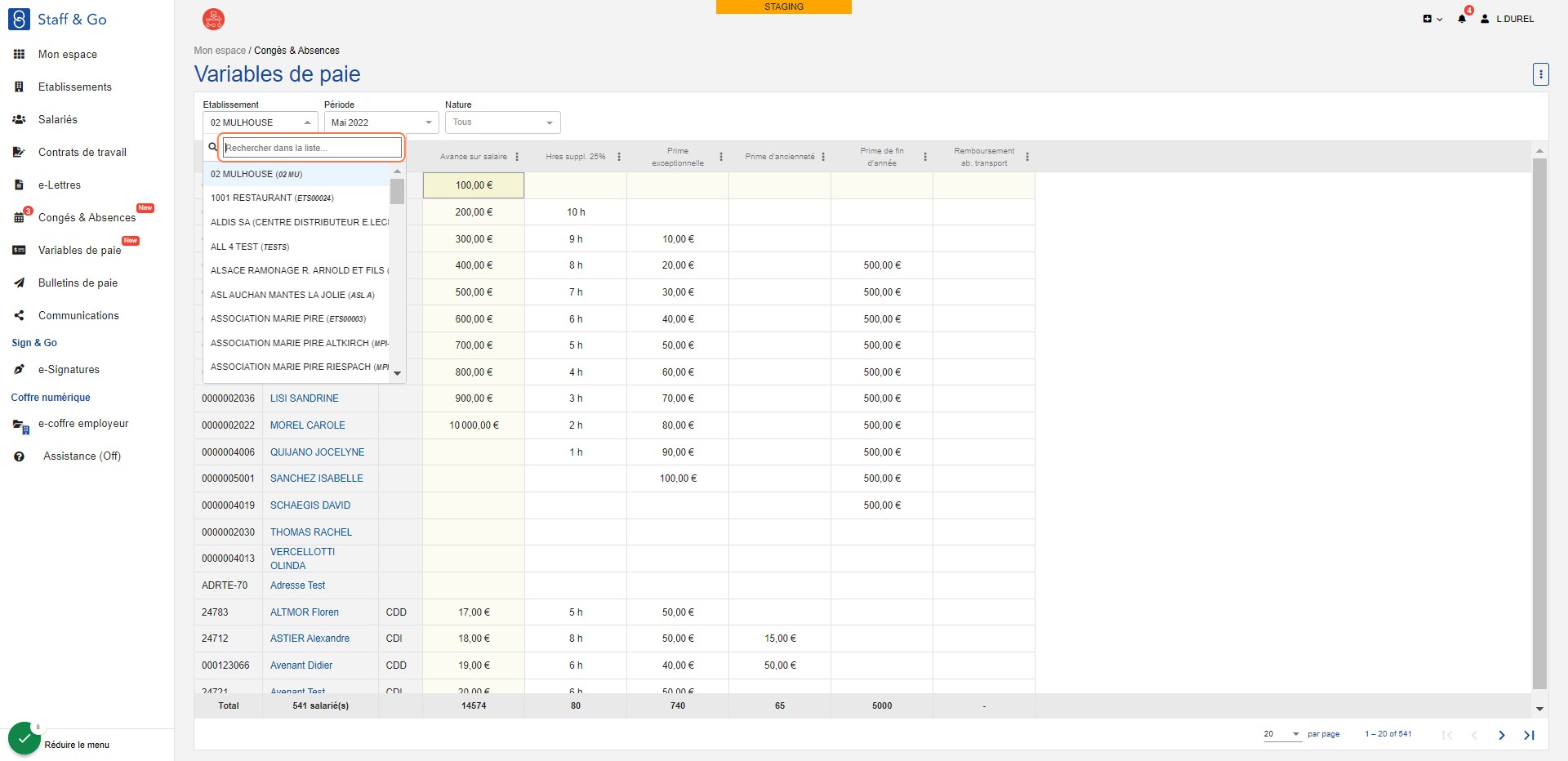The height and width of the screenshot is (761, 1568).
Task: Open ALTMOR Floren employee link
Action: click(305, 612)
